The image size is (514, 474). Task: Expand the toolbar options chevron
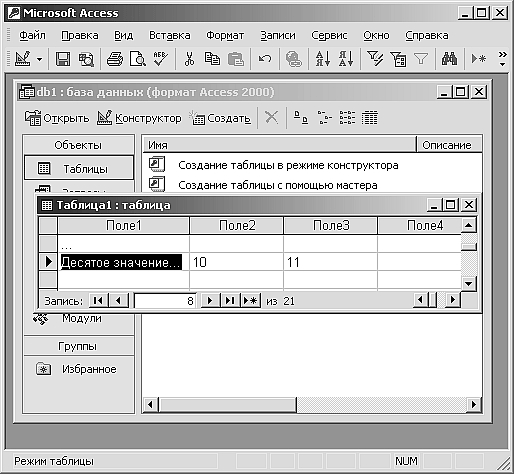click(503, 58)
